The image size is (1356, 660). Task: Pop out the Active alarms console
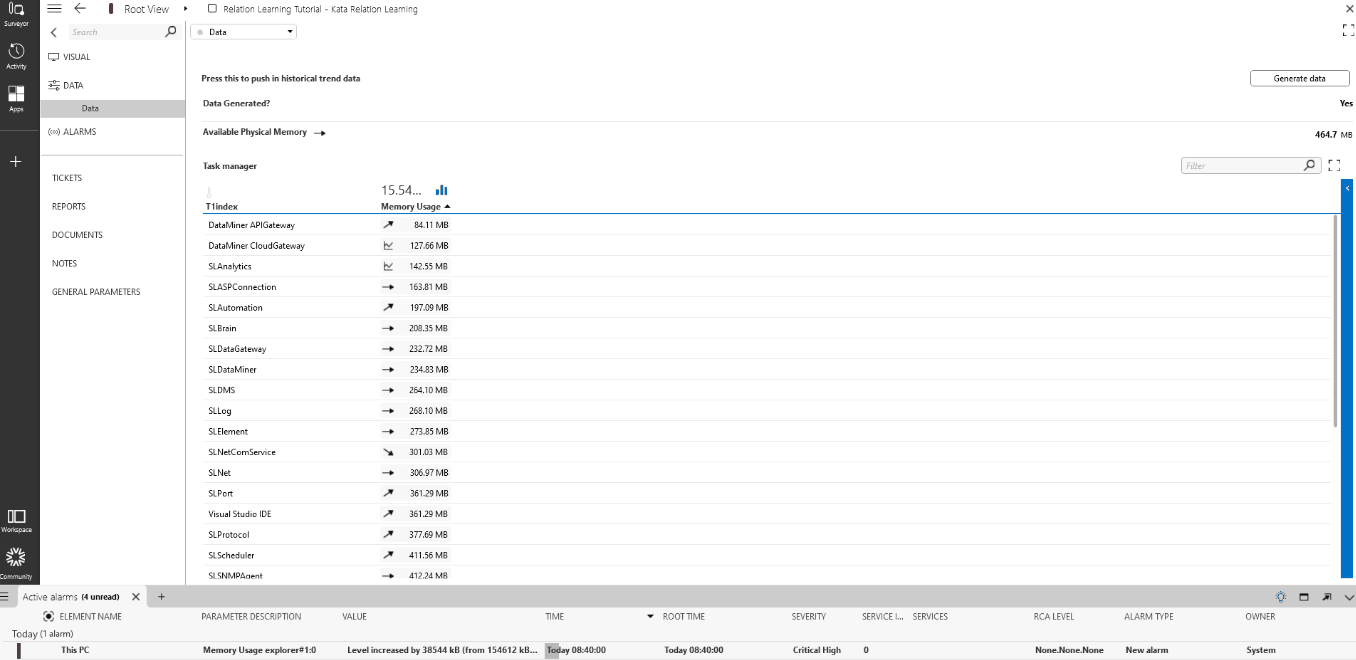point(1326,596)
